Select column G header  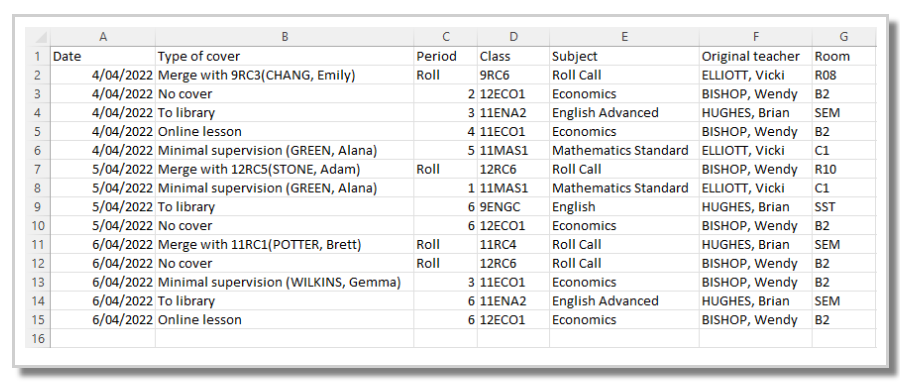[x=844, y=37]
